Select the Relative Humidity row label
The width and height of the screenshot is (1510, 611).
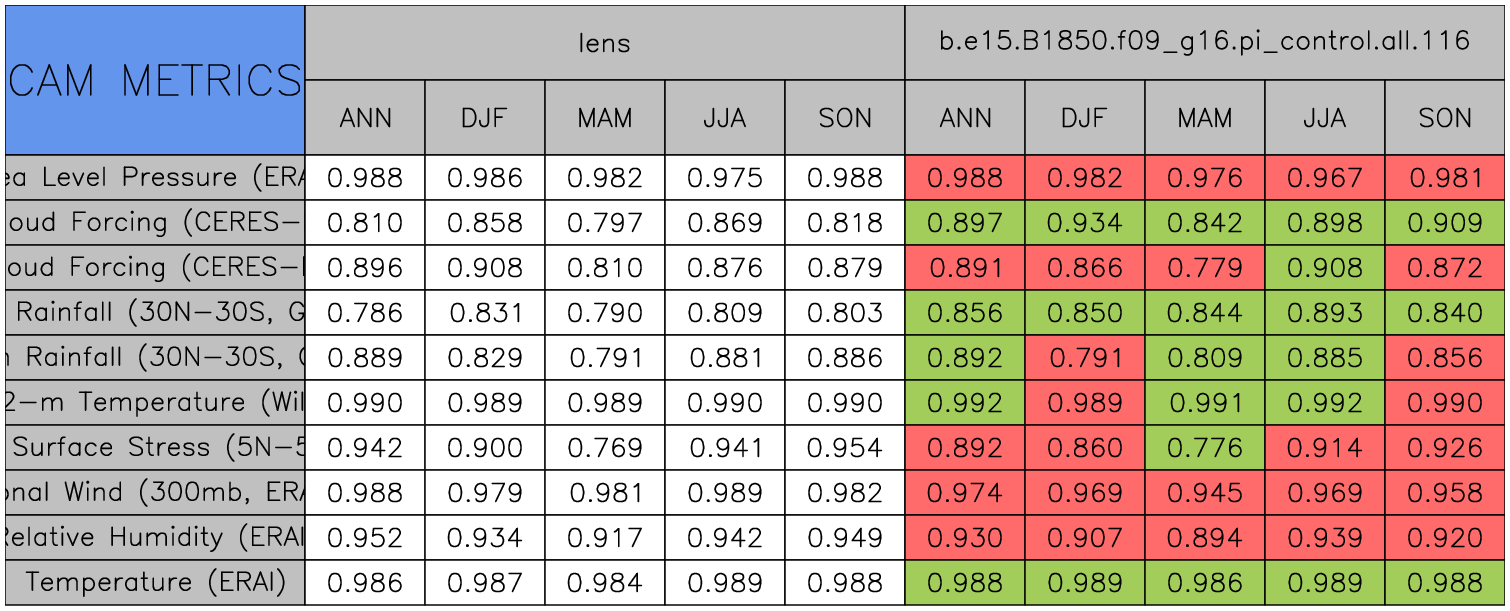pyautogui.click(x=155, y=538)
